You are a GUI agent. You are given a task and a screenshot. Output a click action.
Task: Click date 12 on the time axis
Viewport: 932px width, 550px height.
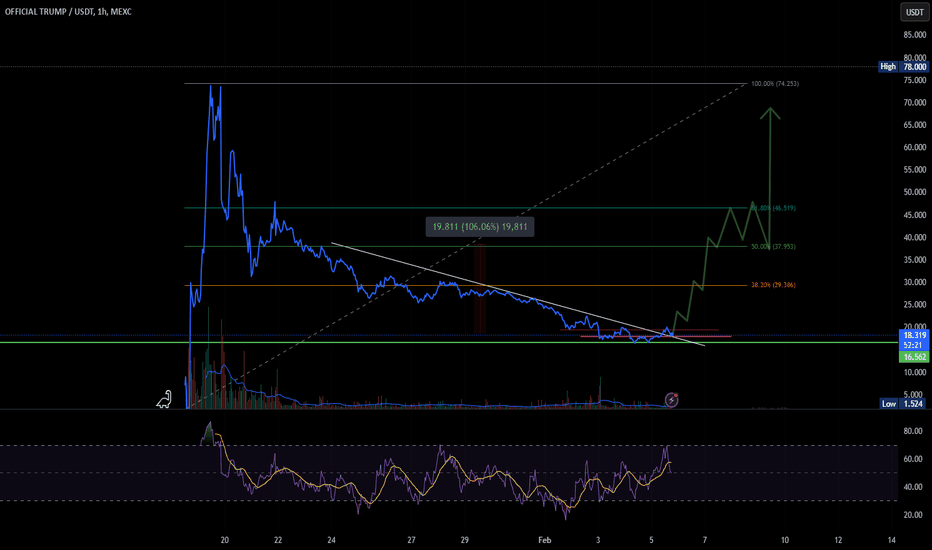click(838, 540)
